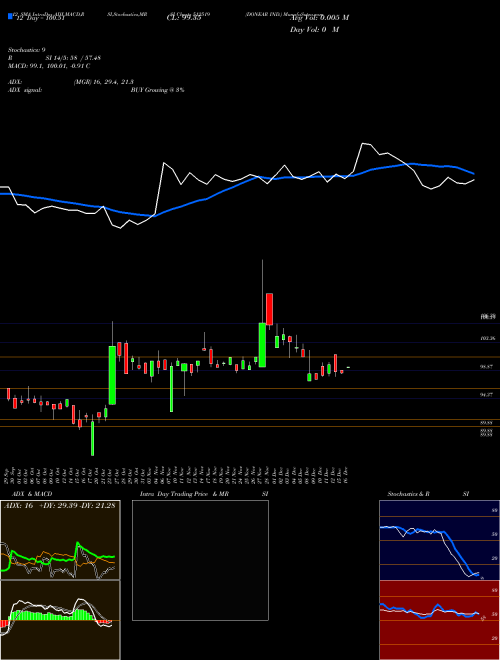Click the 'Avg Vol: 0.005 M' label
Viewport: 500px width, 660px height.
pyautogui.click(x=319, y=18)
